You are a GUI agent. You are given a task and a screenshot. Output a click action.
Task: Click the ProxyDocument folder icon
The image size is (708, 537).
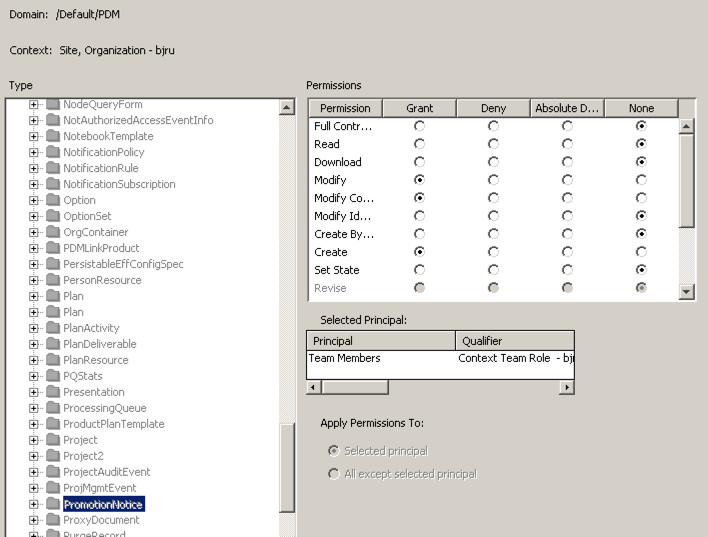[x=53, y=520]
